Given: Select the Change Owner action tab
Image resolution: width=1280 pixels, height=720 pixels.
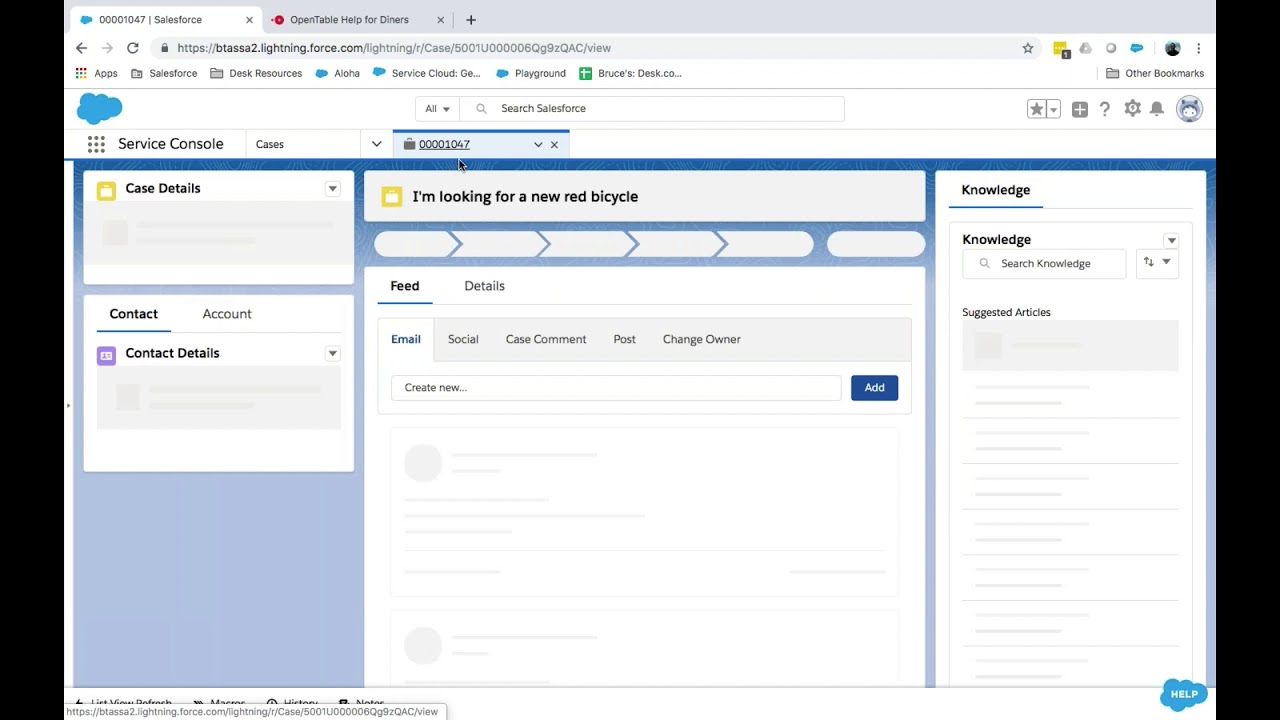Looking at the screenshot, I should point(702,339).
